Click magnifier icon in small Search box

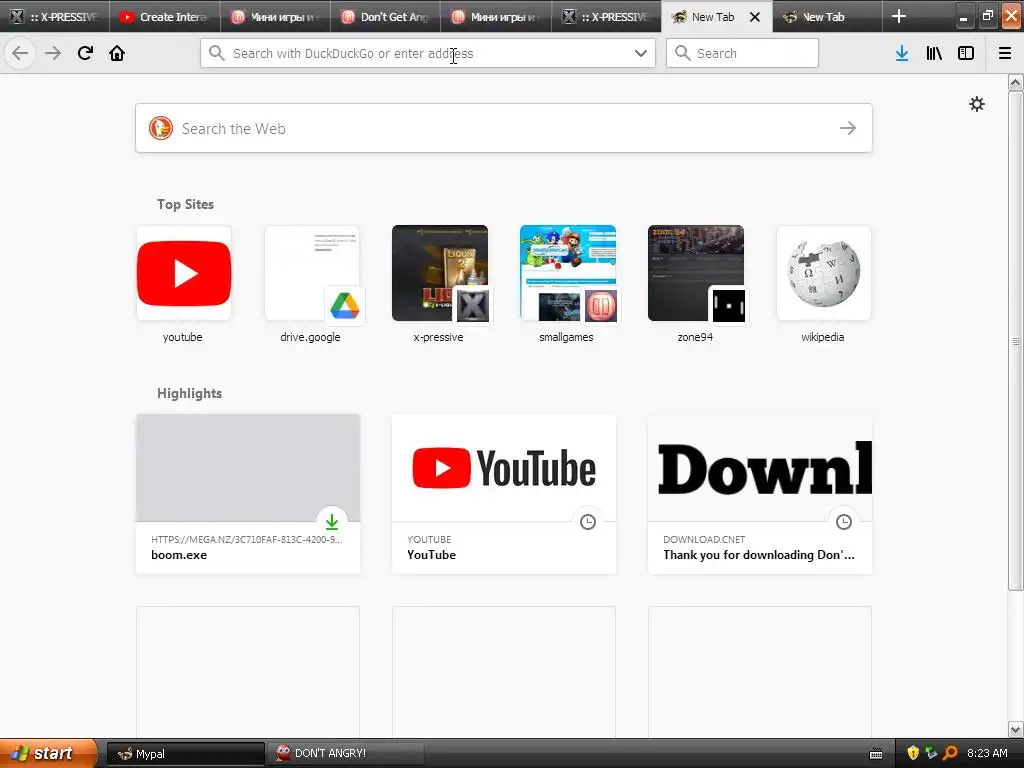682,53
